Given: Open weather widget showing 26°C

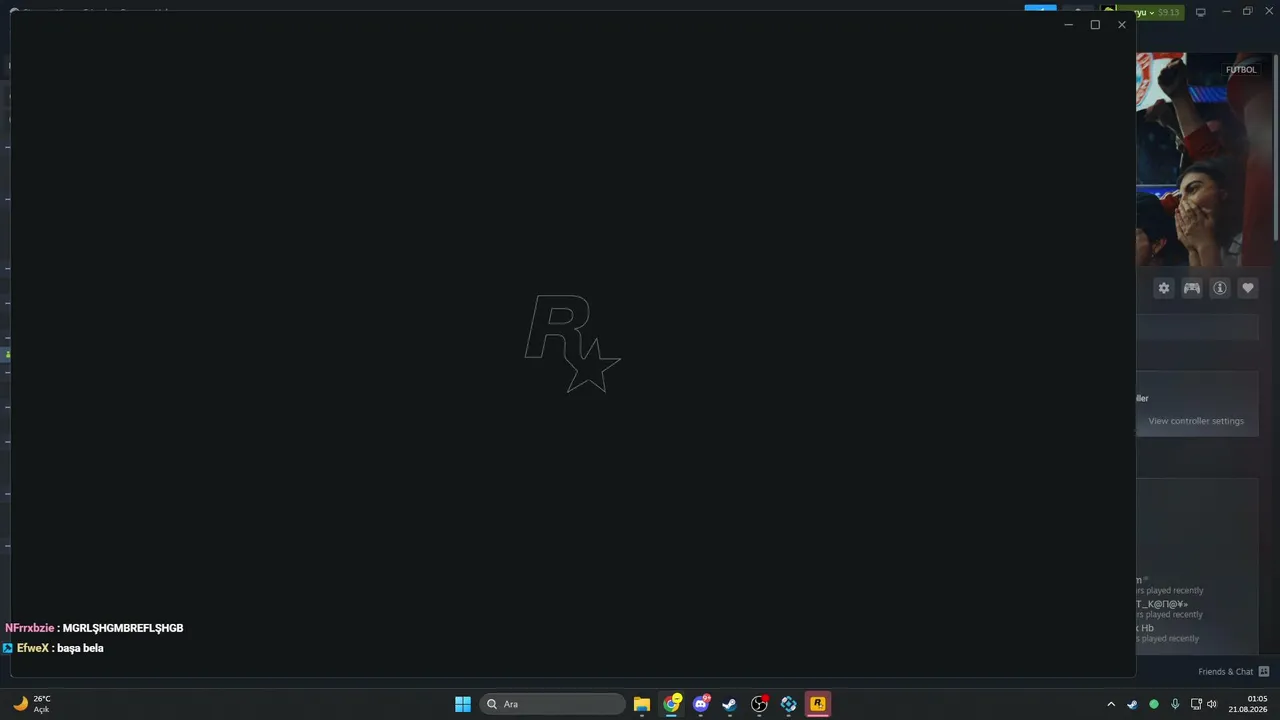Looking at the screenshot, I should click(x=32, y=704).
